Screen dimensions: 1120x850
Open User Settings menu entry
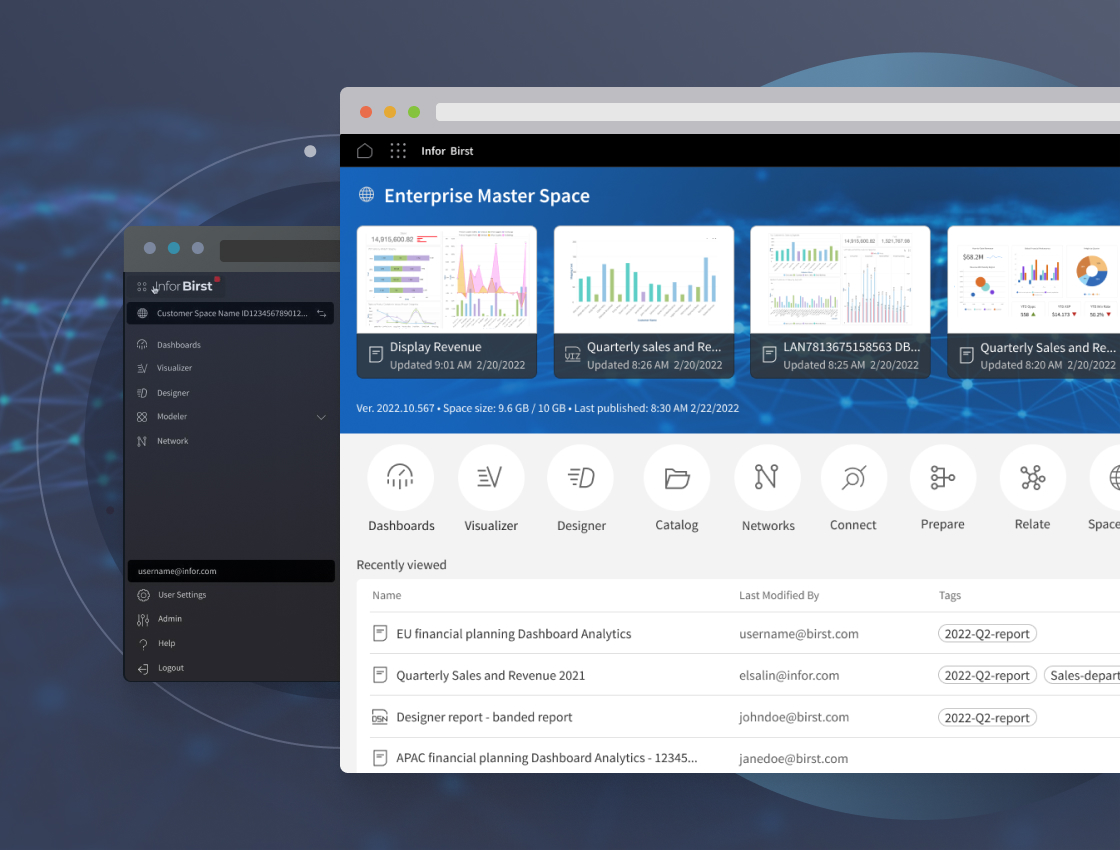[x=182, y=595]
